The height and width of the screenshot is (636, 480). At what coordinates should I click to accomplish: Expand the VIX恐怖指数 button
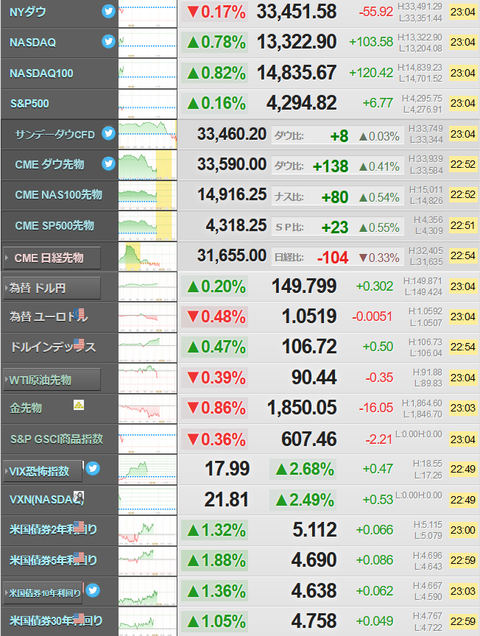click(x=43, y=471)
